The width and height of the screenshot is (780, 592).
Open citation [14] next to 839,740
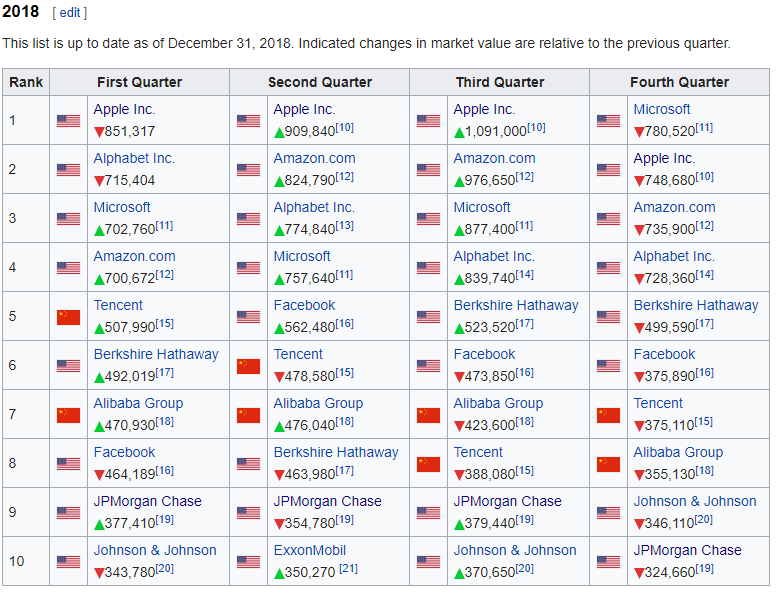[524, 275]
